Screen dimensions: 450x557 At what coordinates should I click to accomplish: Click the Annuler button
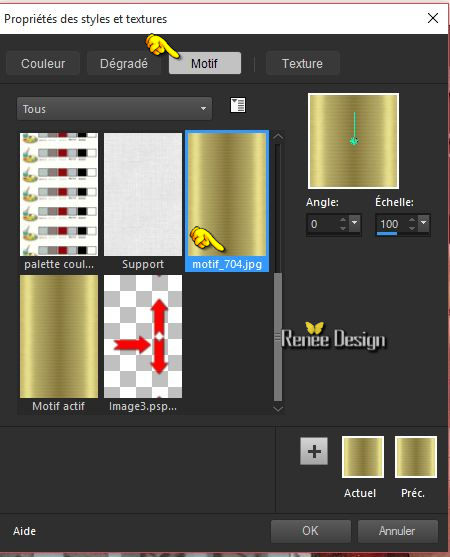[x=397, y=531]
